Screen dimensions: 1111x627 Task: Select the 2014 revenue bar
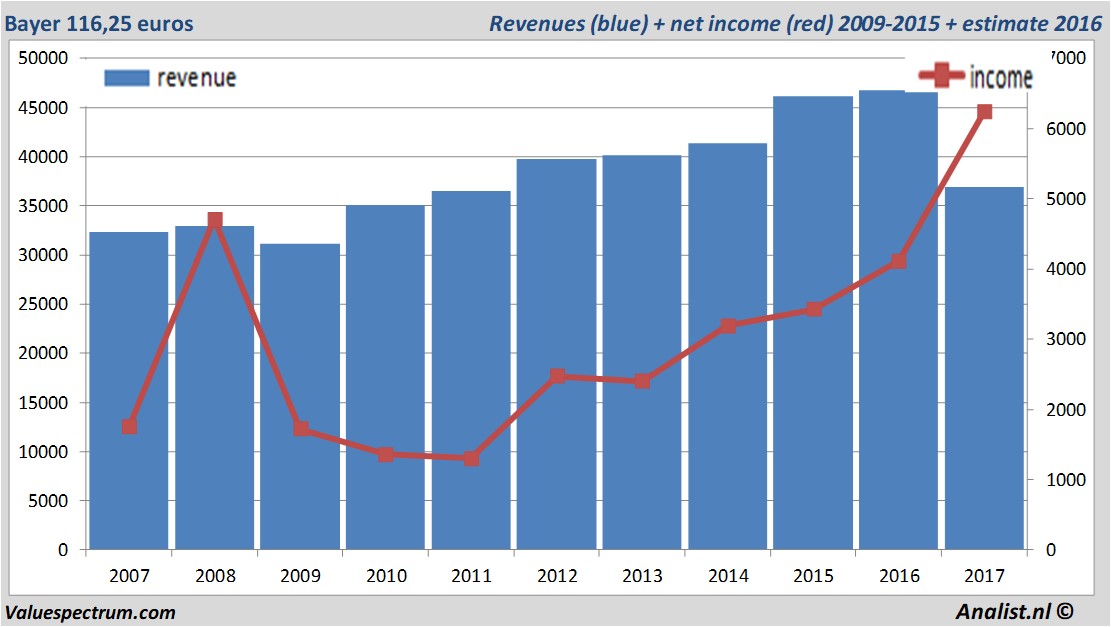pyautogui.click(x=728, y=346)
